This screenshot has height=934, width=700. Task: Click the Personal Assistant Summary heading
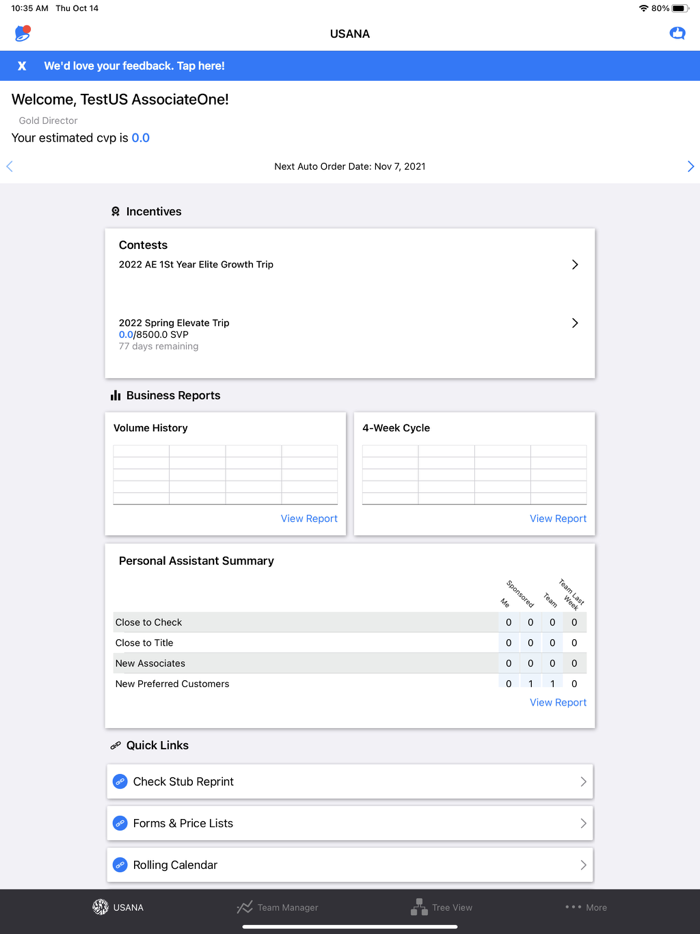coord(196,561)
